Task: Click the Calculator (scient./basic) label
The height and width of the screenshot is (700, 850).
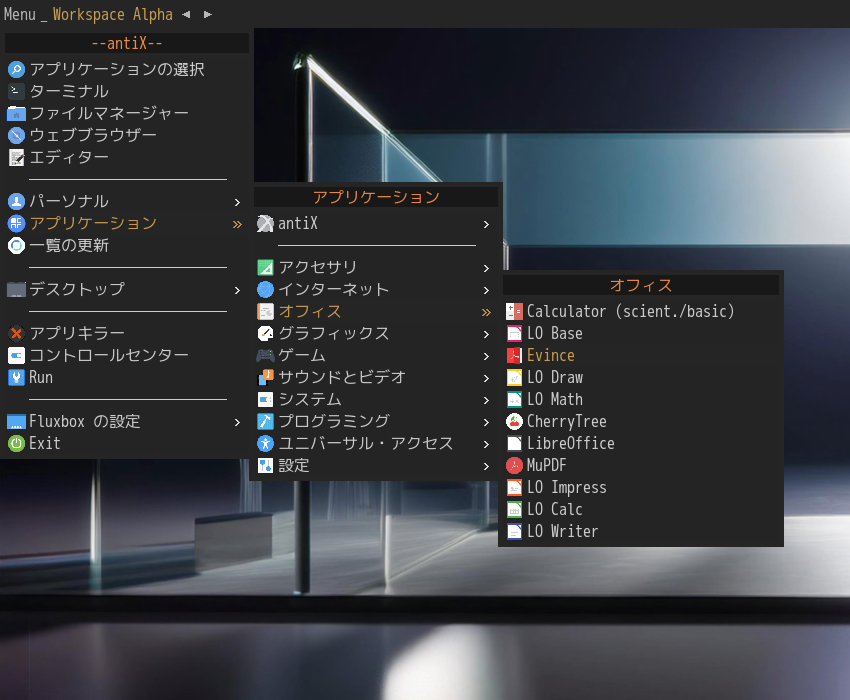Action: pyautogui.click(x=630, y=311)
